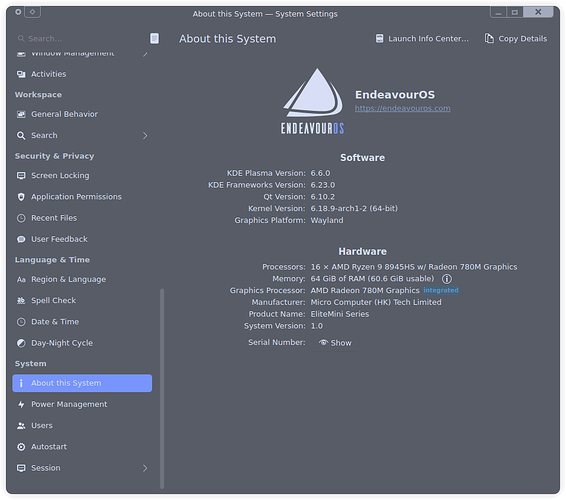Viewport: 566px width, 500px height.
Task: Click the Autostart gear icon
Action: click(x=21, y=447)
